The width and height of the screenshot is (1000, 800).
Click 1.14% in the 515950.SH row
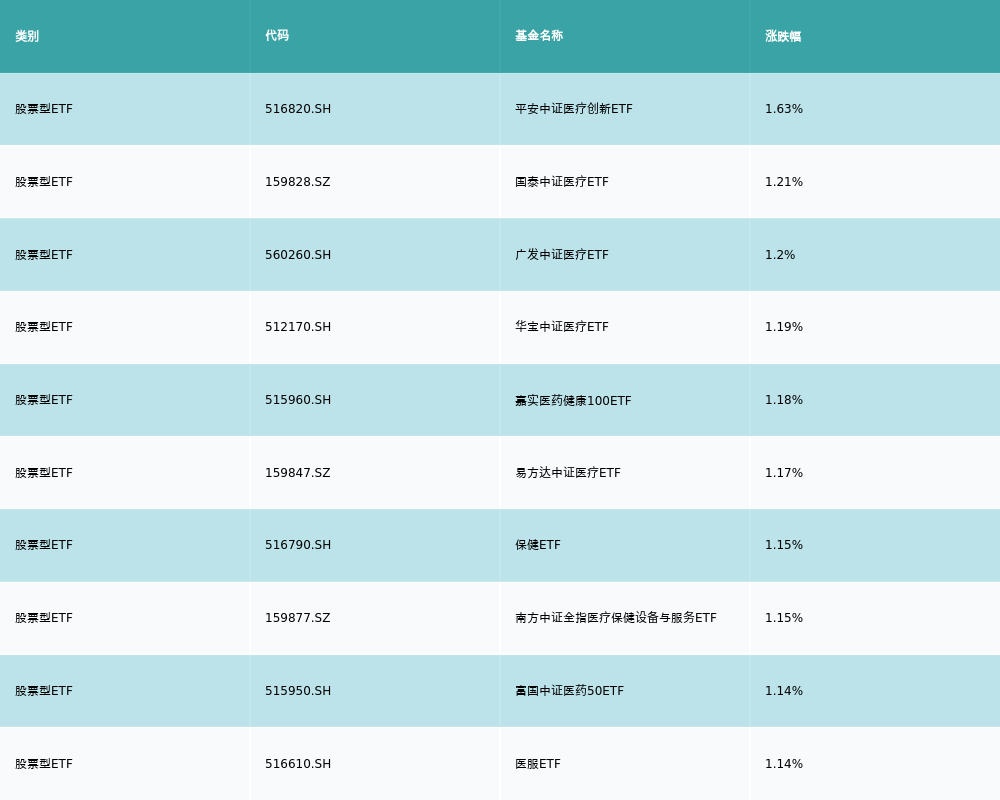pos(784,692)
